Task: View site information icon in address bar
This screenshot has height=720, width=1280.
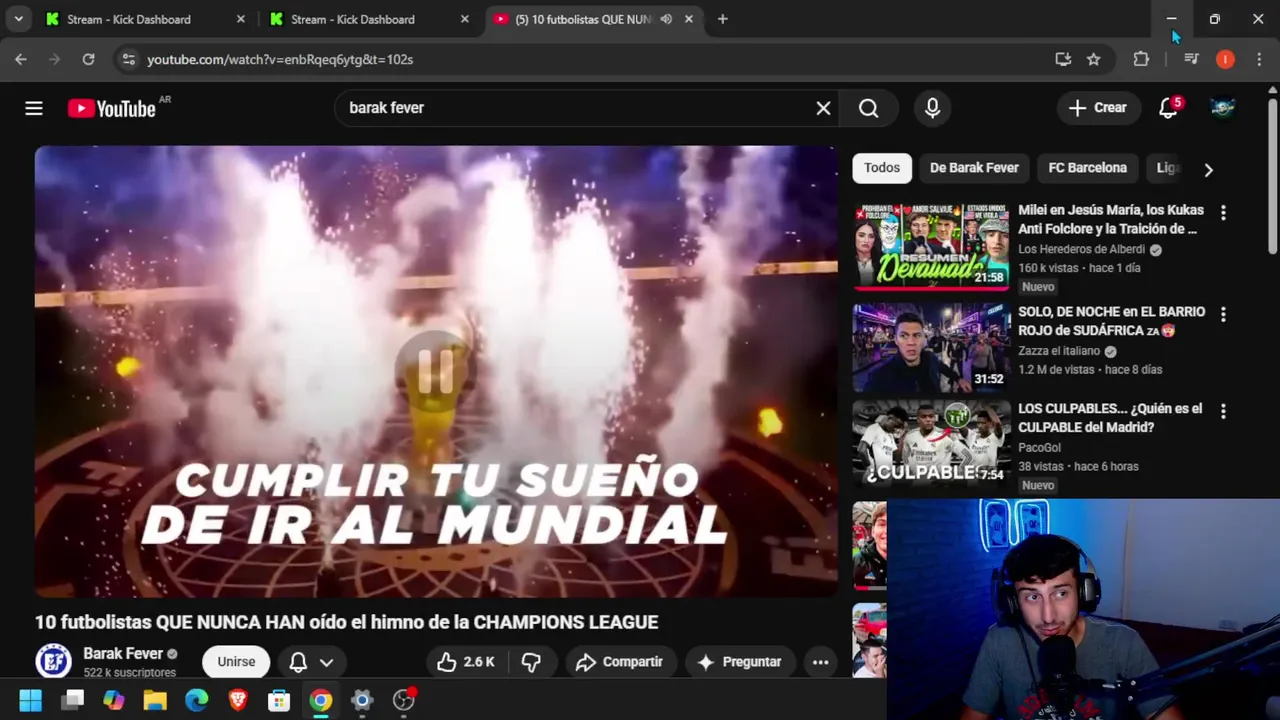Action: click(x=128, y=59)
